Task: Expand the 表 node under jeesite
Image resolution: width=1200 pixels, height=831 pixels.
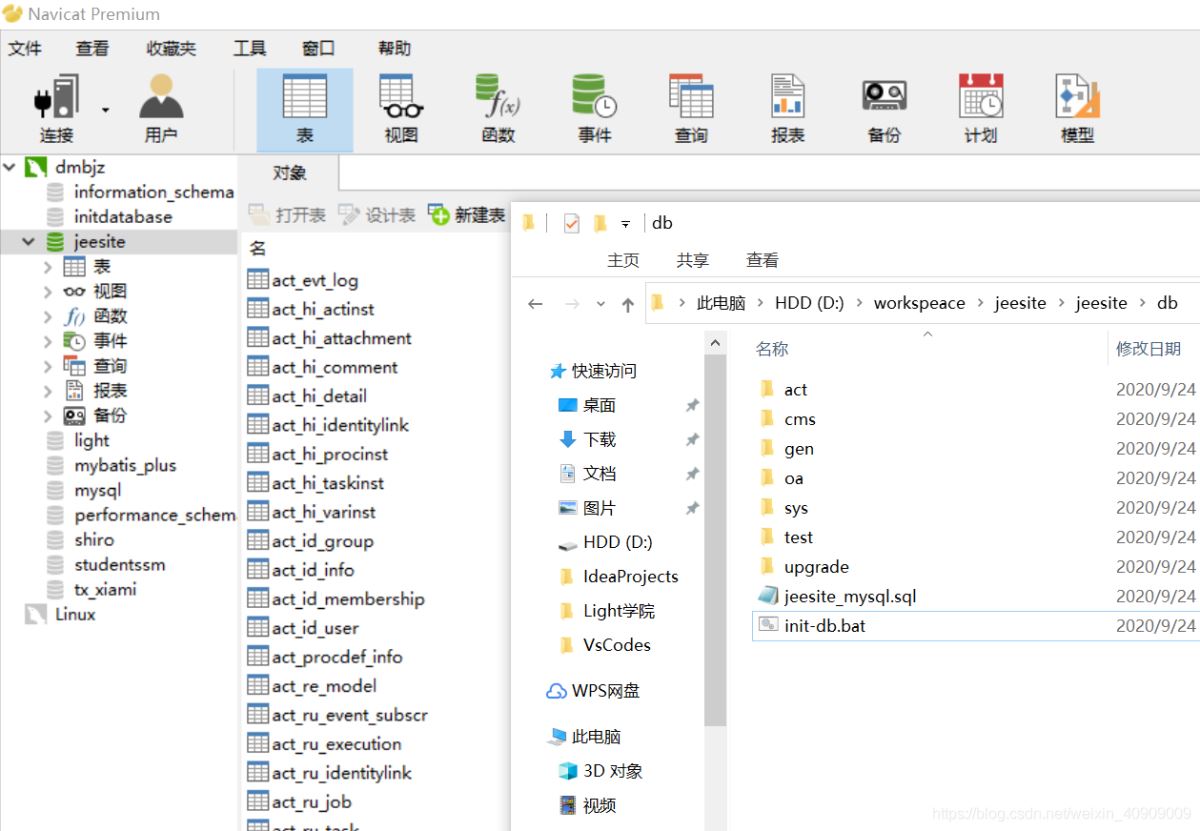Action: coord(48,267)
